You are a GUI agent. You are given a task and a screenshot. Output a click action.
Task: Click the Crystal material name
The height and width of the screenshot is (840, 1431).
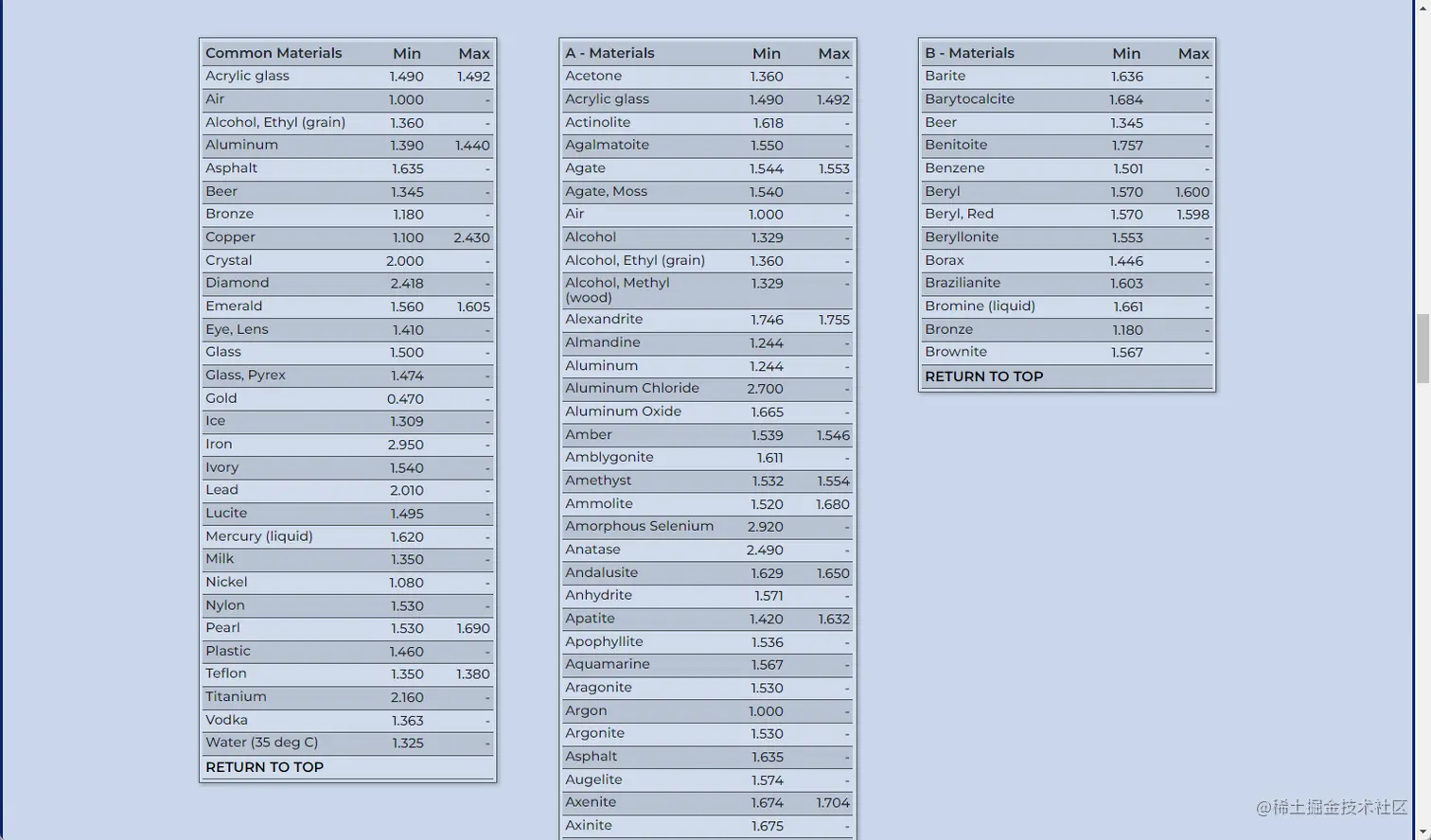[x=228, y=260]
